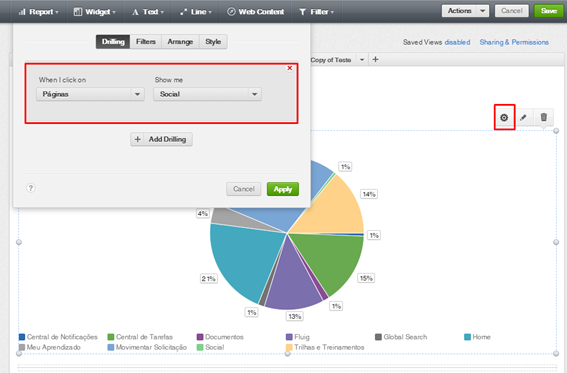Expand the Copy of Teste tab dropdown arrow
This screenshot has width=567, height=373.
pyautogui.click(x=362, y=60)
